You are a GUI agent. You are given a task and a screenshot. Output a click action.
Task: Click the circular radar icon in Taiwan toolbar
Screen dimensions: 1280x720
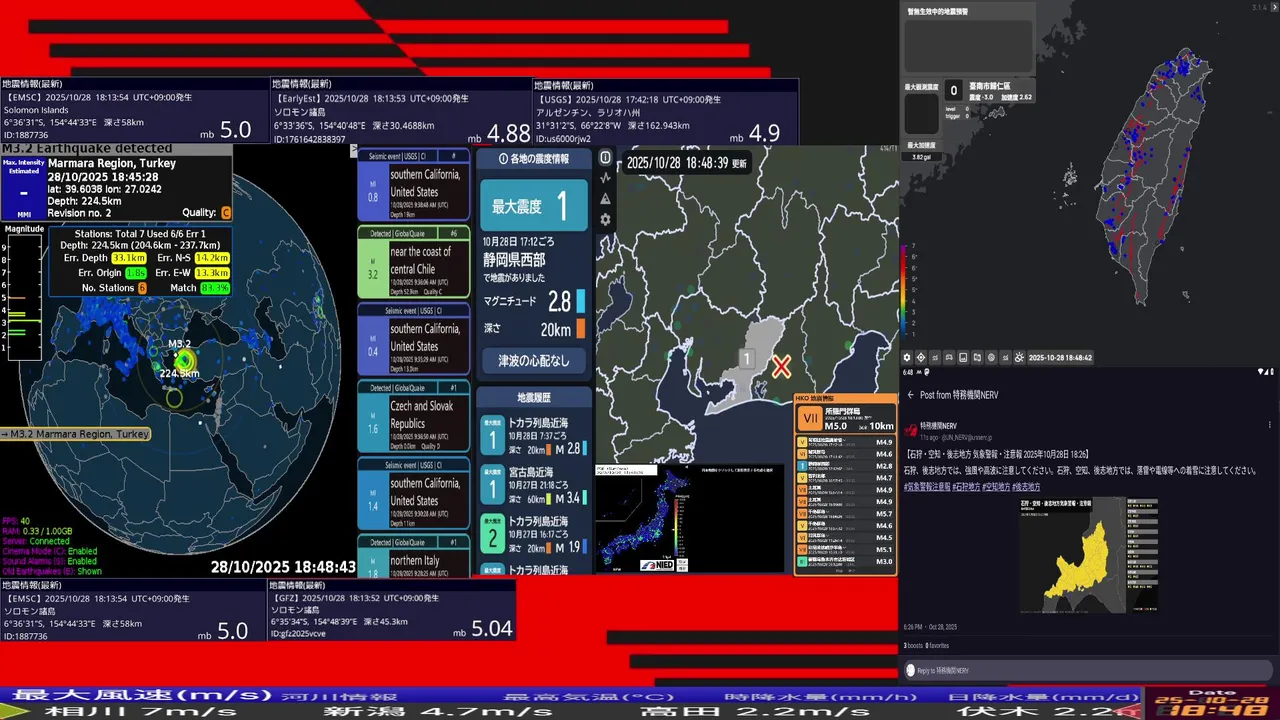(991, 357)
